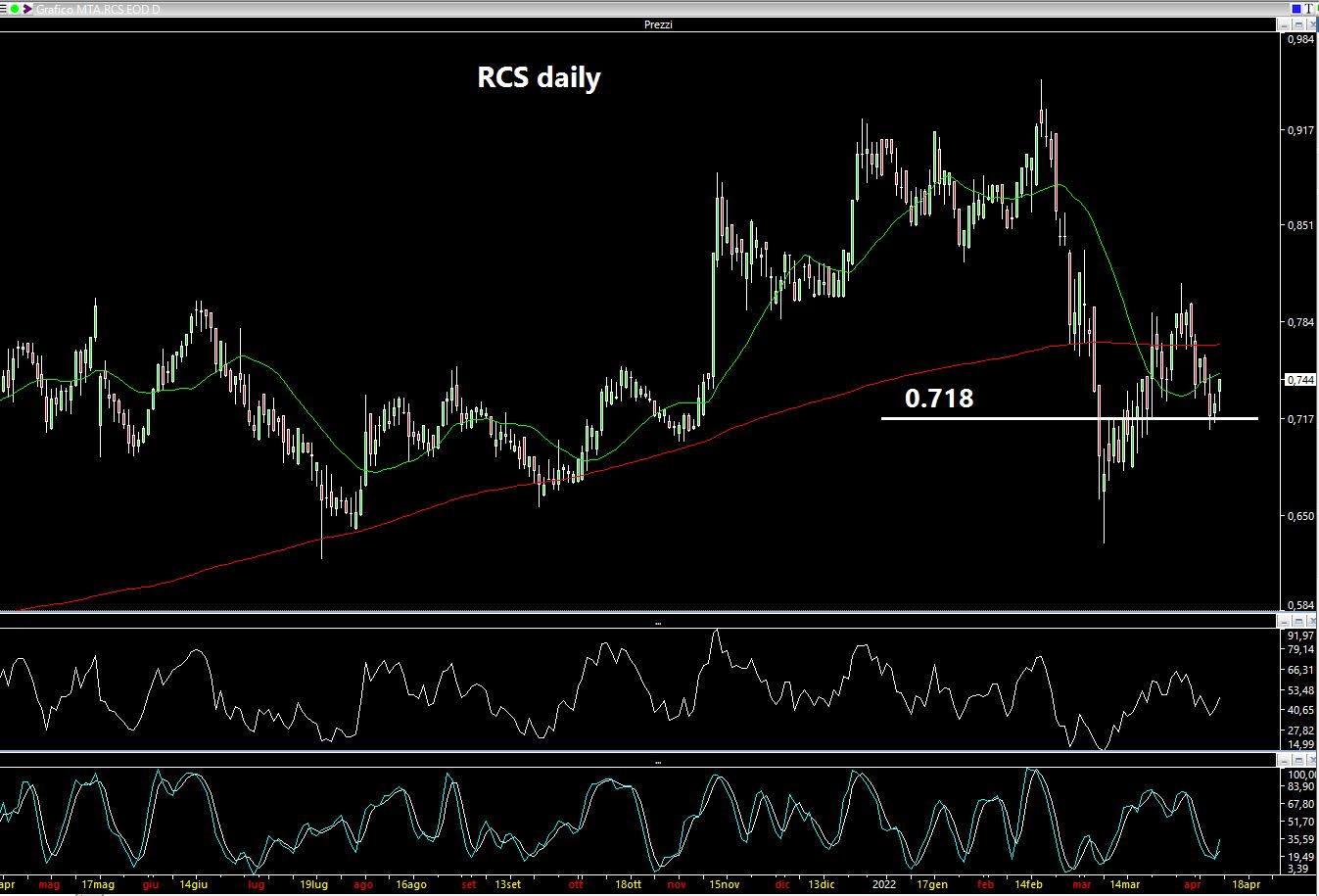Image resolution: width=1319 pixels, height=896 pixels.
Task: Open the hamburger menu in chart title bar
Action: pos(5,9)
